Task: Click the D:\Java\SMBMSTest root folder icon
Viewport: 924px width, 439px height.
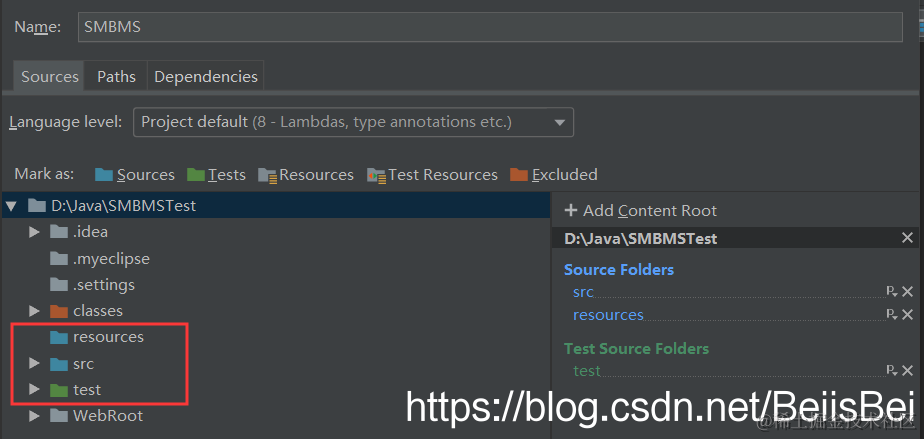Action: pyautogui.click(x=37, y=206)
